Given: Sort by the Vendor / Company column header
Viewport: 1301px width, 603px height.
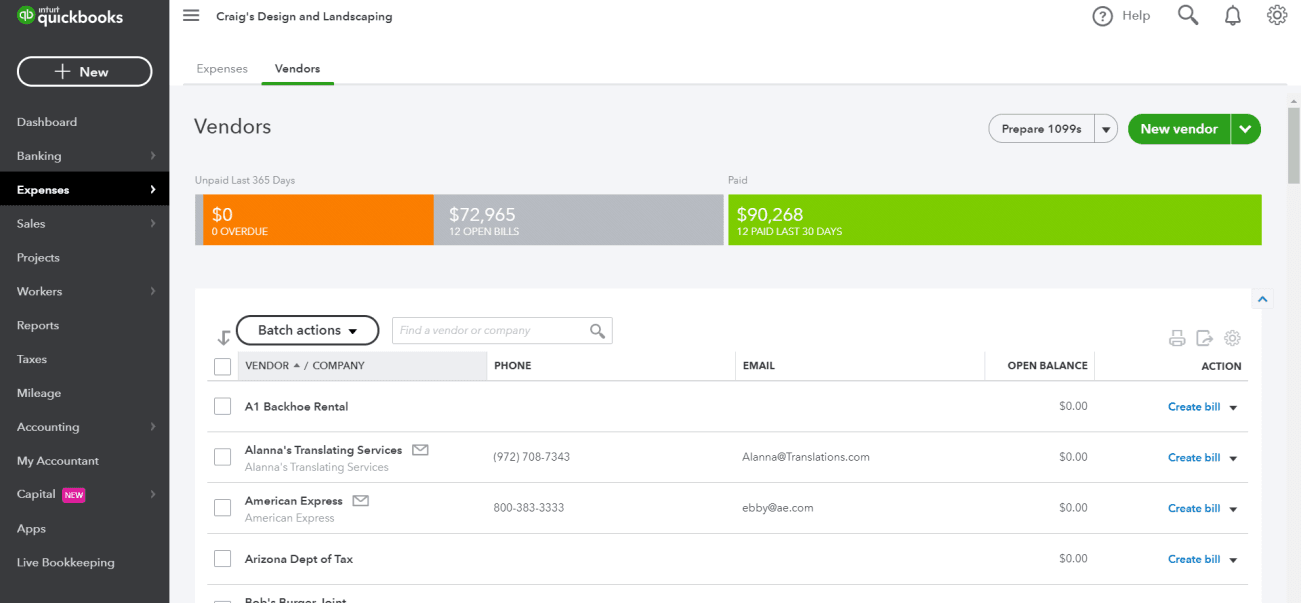Looking at the screenshot, I should (362, 366).
